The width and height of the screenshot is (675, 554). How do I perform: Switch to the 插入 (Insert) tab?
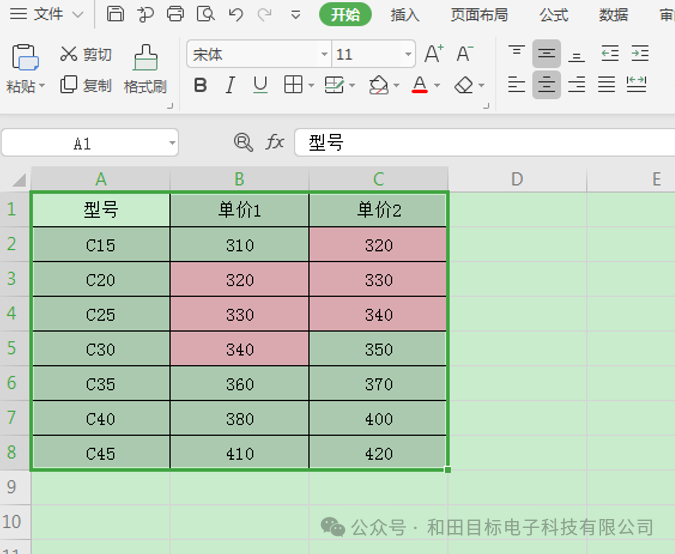(x=405, y=15)
